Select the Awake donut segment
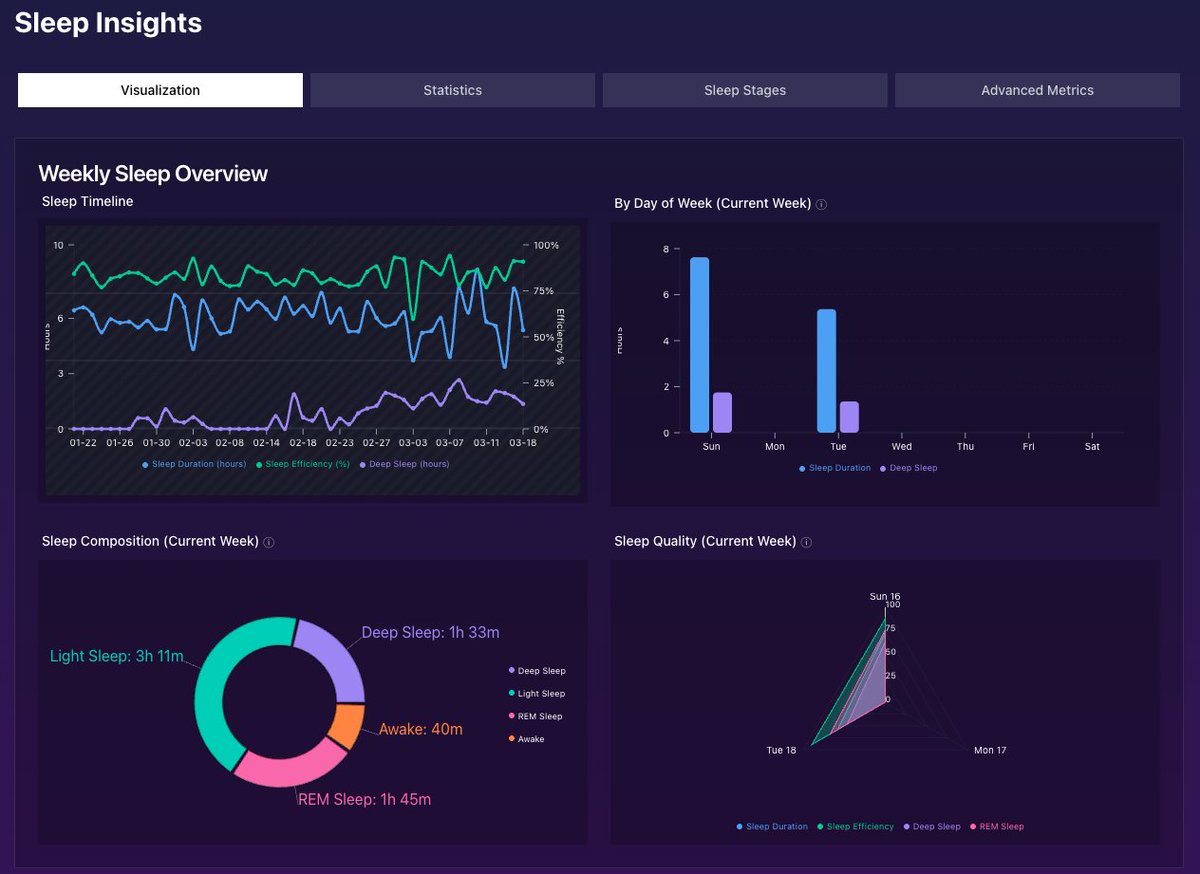1200x874 pixels. point(348,726)
